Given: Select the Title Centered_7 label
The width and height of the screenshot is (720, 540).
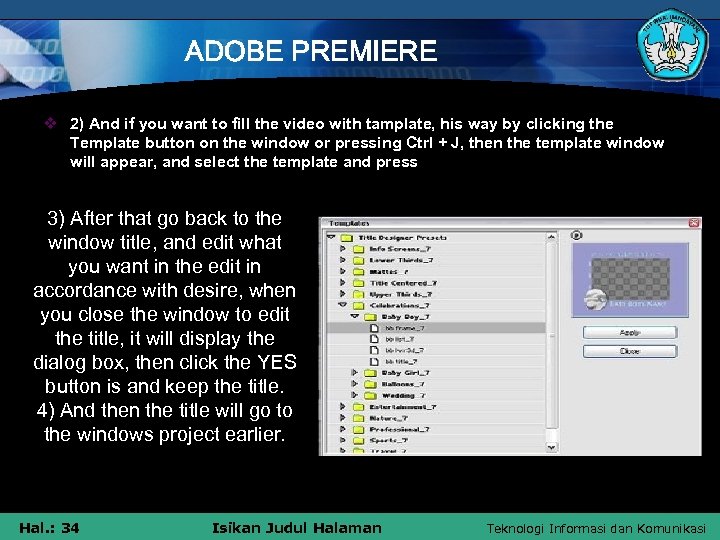Looking at the screenshot, I should (404, 283).
